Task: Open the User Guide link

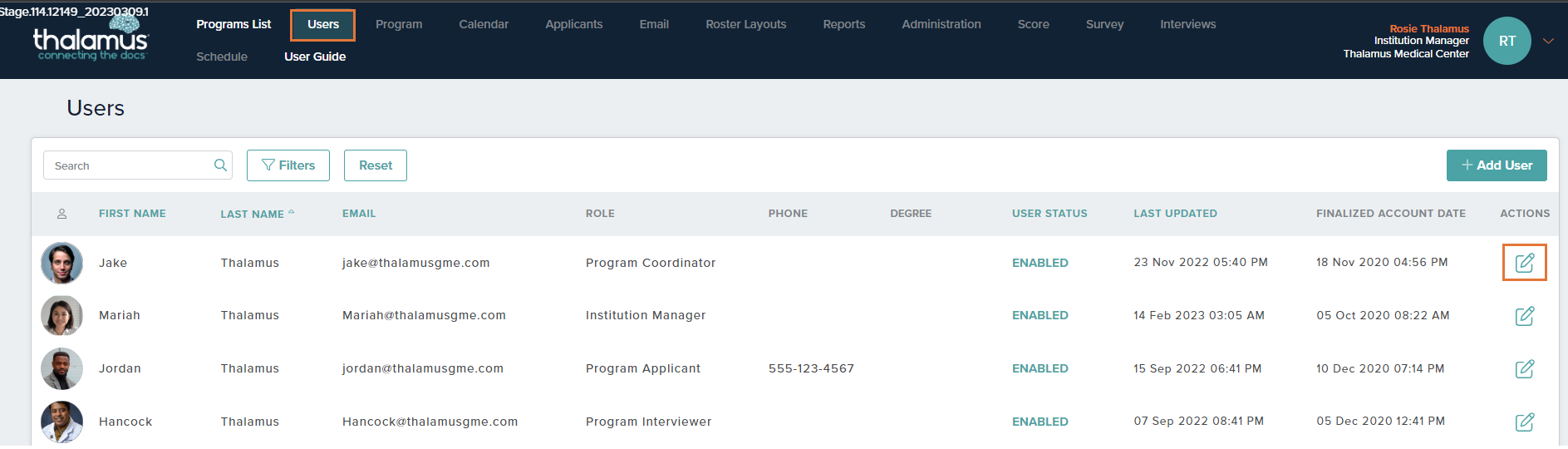Action: click(x=315, y=57)
